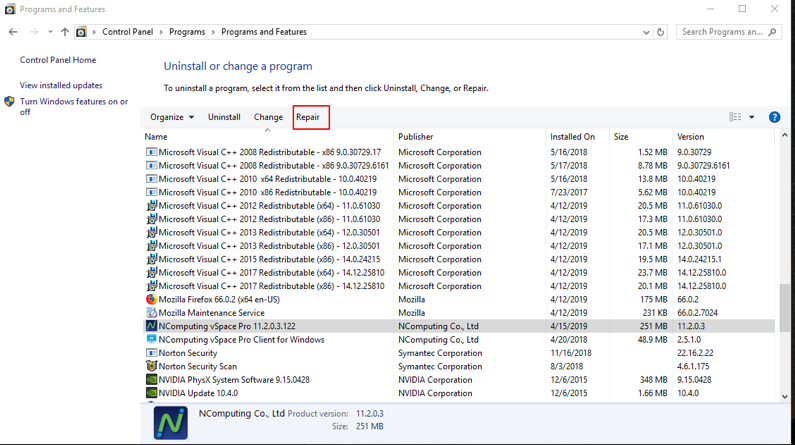Viewport: 795px width, 445px height.
Task: Select NComputing vSpace Pro Client for Windows entry
Action: pyautogui.click(x=241, y=340)
